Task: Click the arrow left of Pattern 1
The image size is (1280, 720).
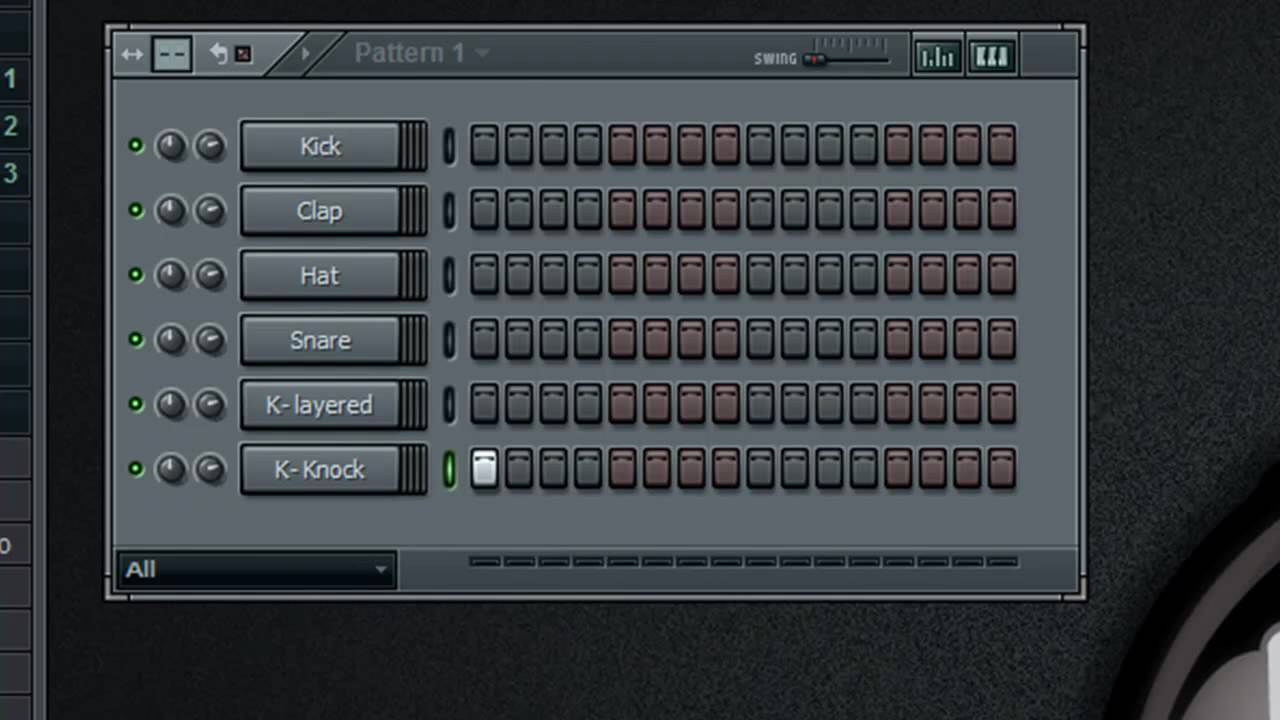Action: click(305, 53)
